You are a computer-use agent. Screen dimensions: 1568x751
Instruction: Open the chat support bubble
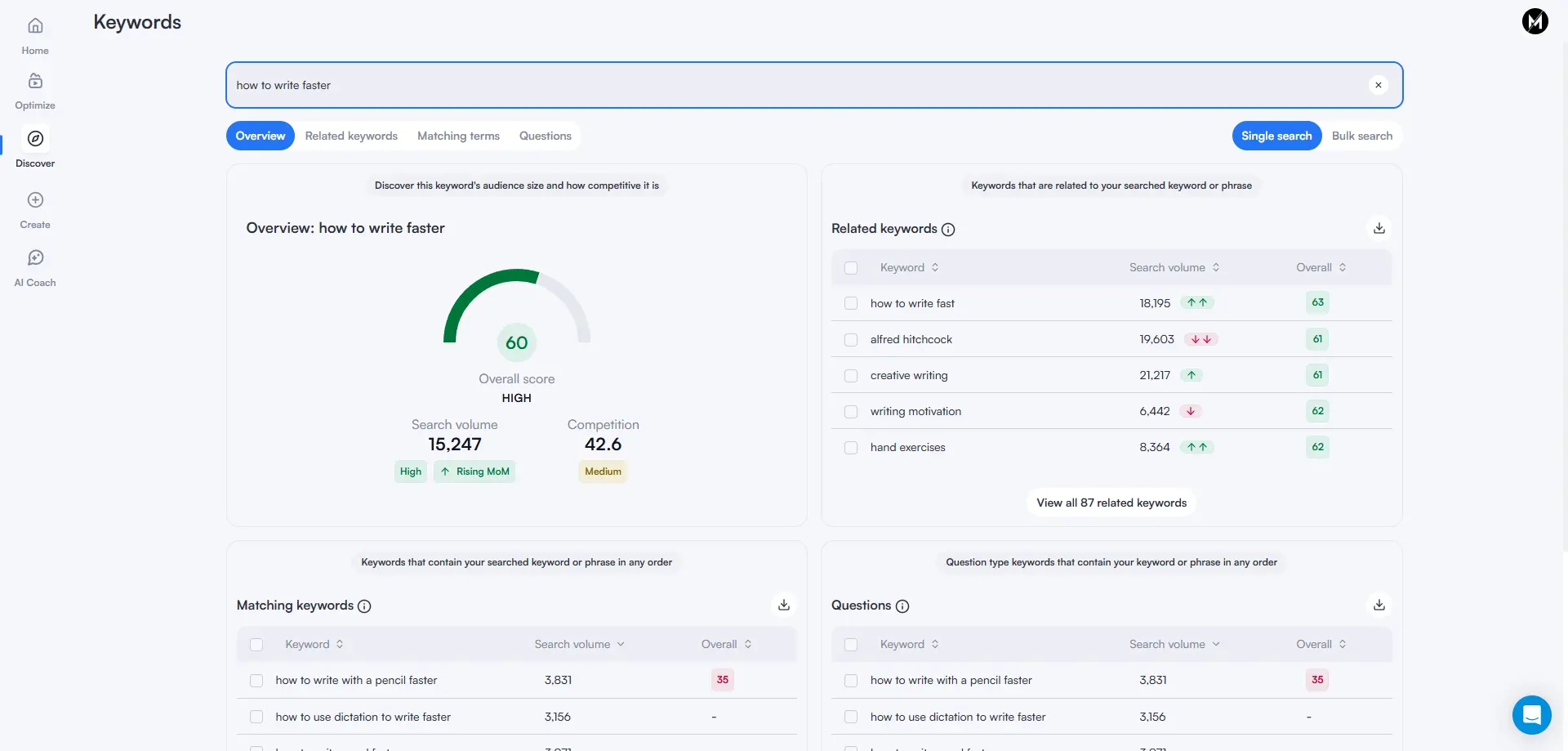1532,714
